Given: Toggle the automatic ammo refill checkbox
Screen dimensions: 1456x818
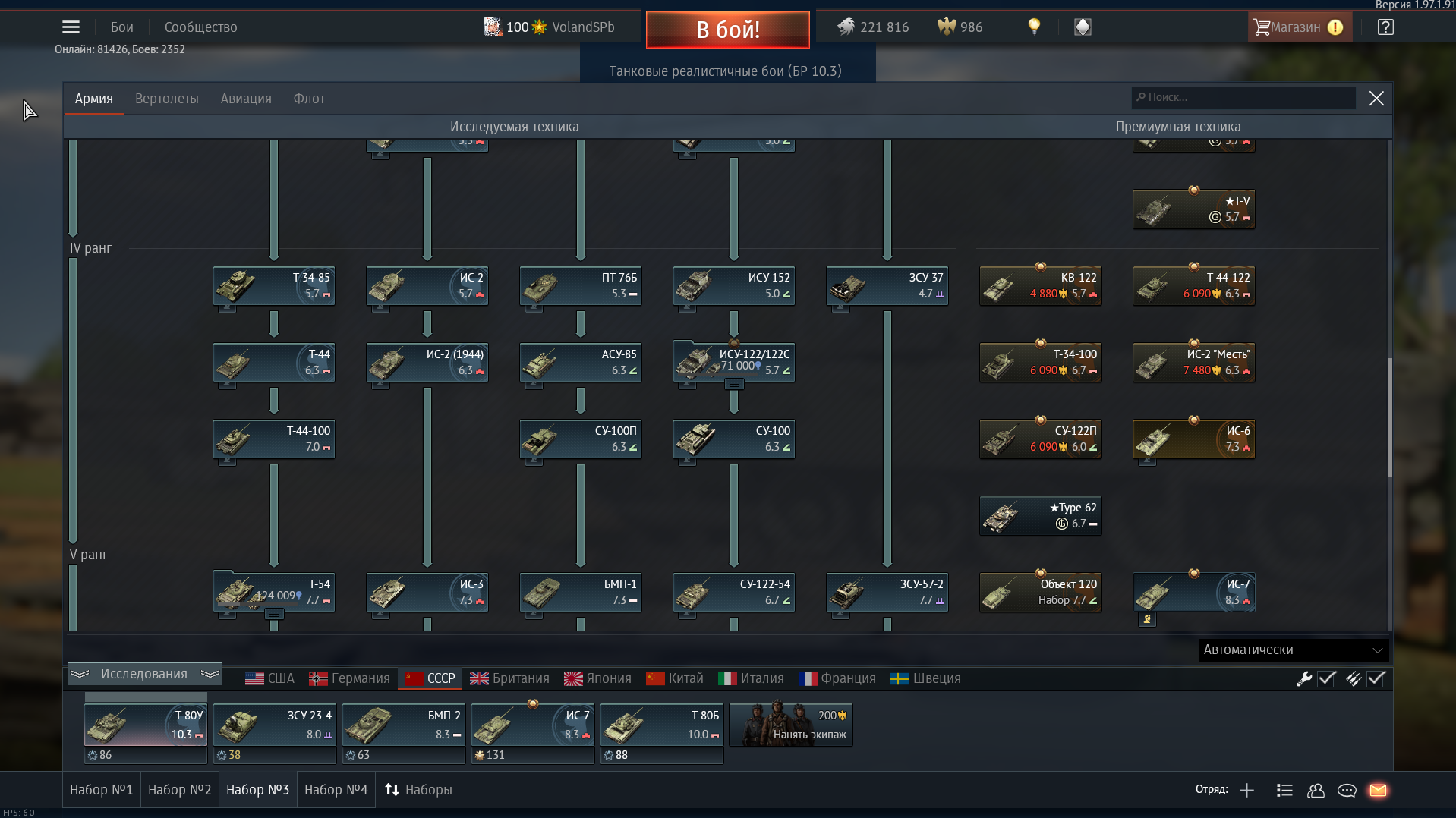Looking at the screenshot, I should (x=1376, y=679).
